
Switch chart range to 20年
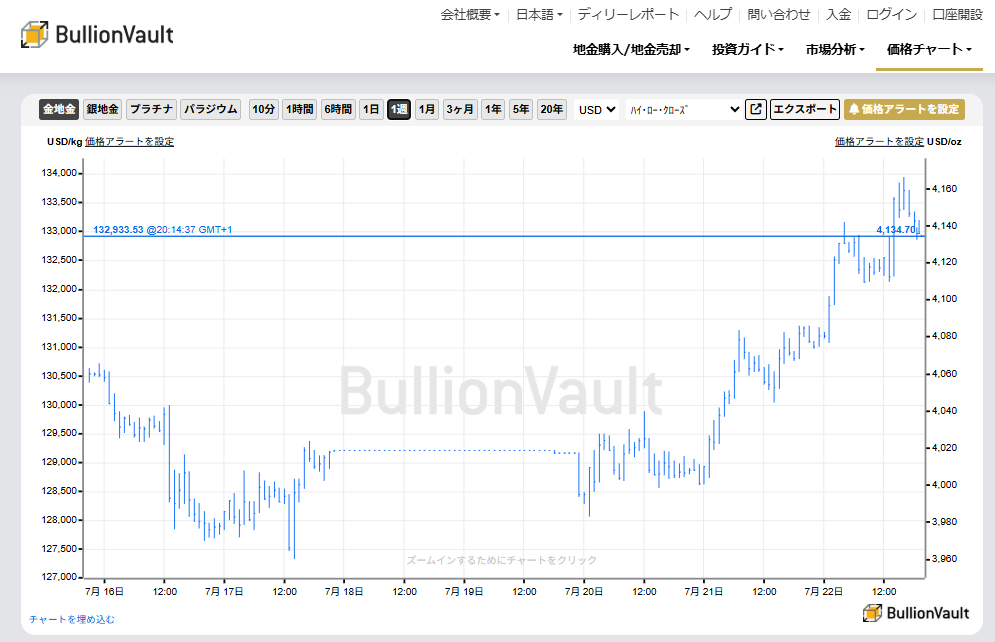pyautogui.click(x=551, y=109)
